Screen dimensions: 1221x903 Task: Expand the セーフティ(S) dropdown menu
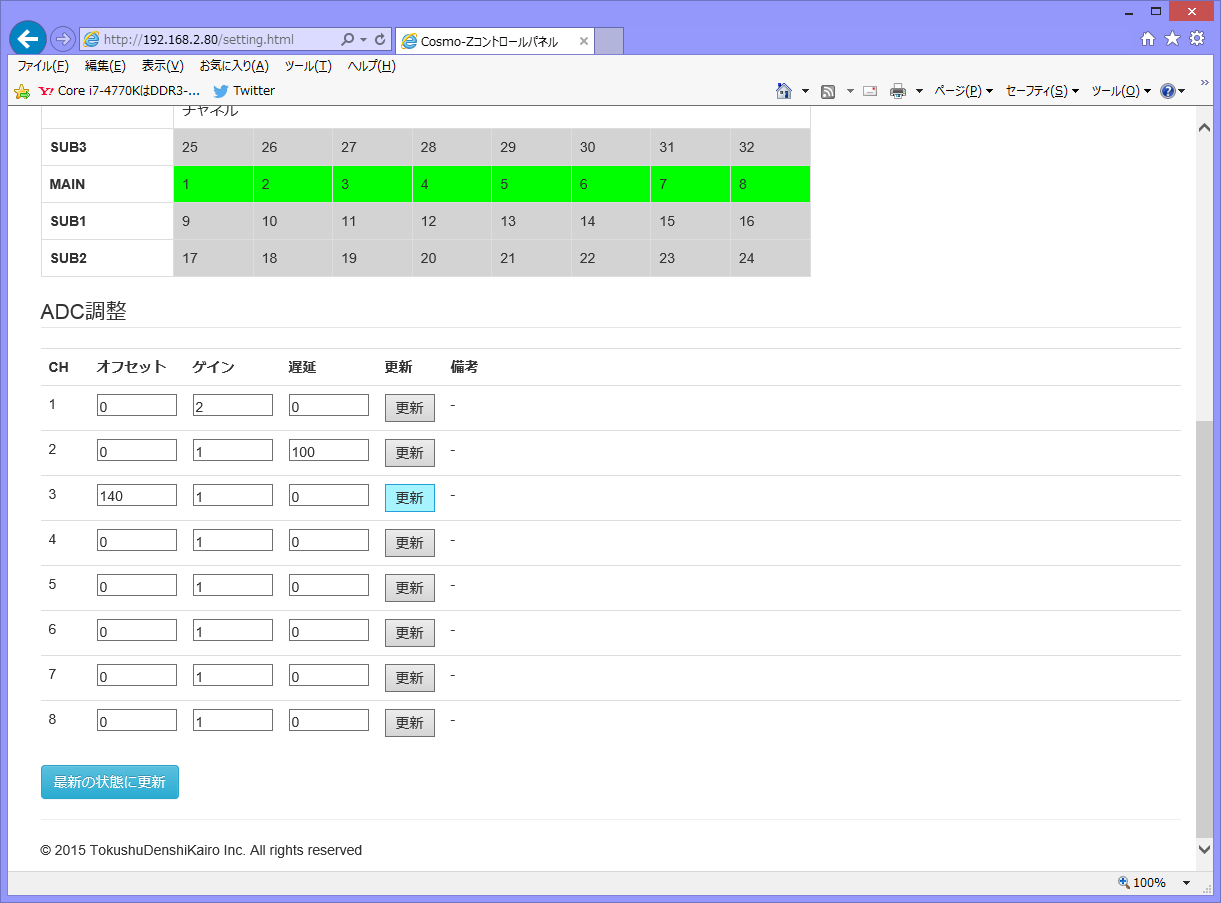pyautogui.click(x=1041, y=91)
